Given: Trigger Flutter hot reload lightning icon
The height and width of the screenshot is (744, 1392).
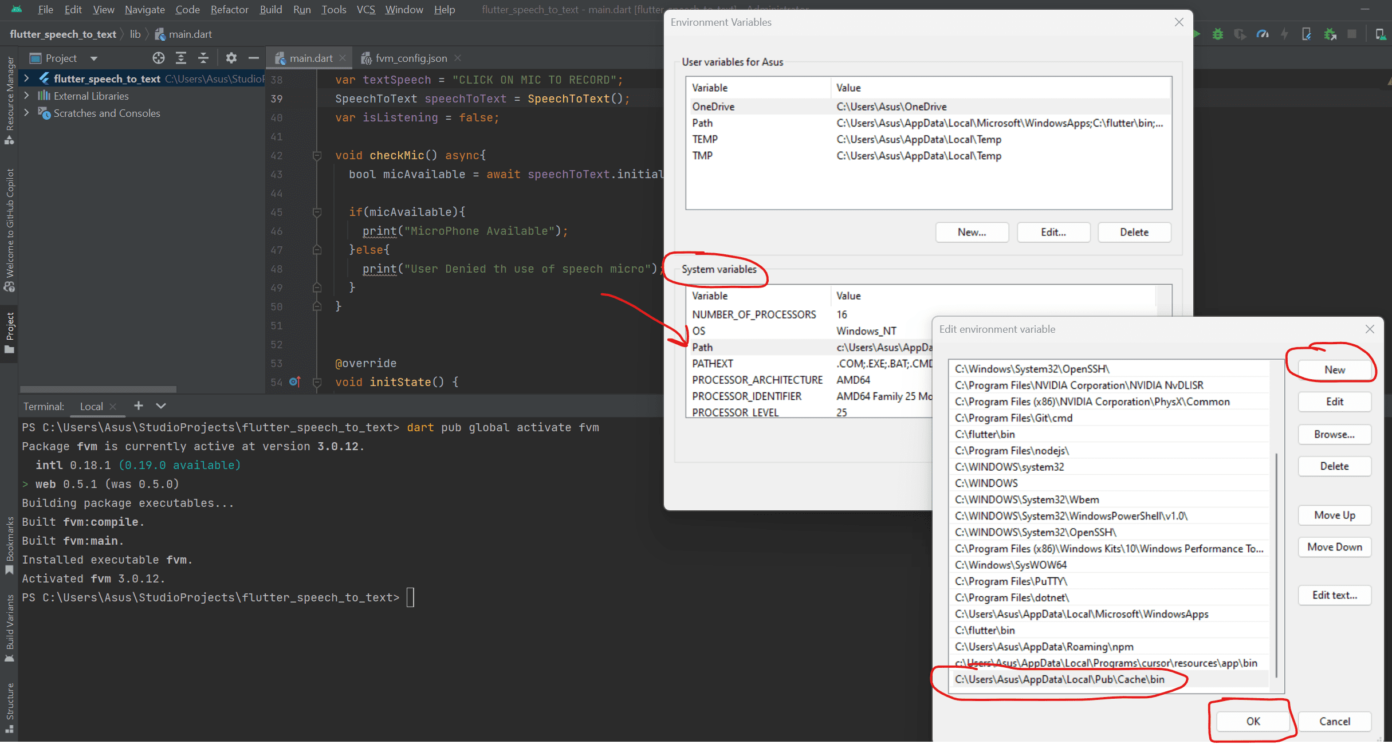Looking at the screenshot, I should click(1284, 33).
